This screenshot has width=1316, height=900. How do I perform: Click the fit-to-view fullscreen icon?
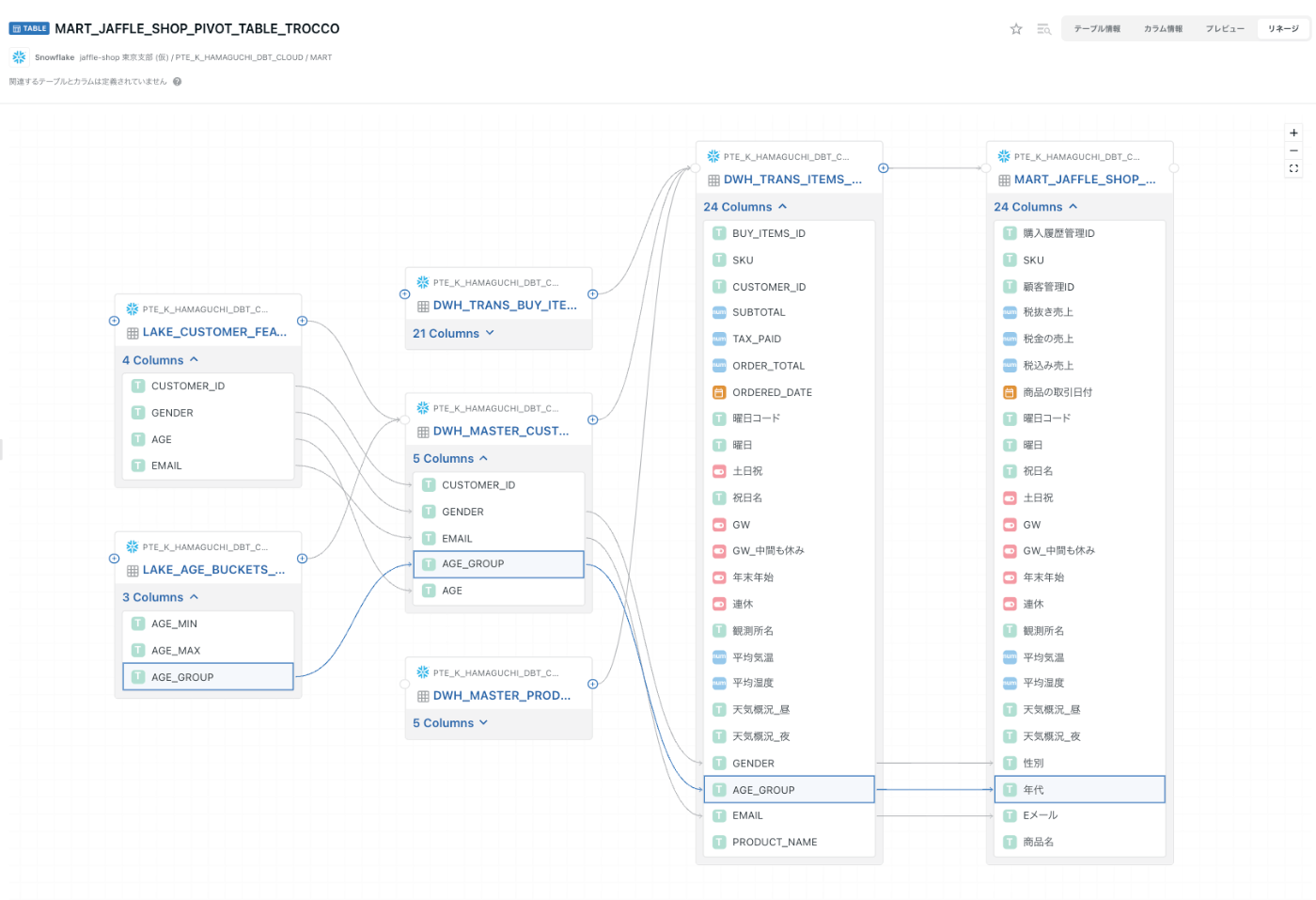(x=1293, y=168)
